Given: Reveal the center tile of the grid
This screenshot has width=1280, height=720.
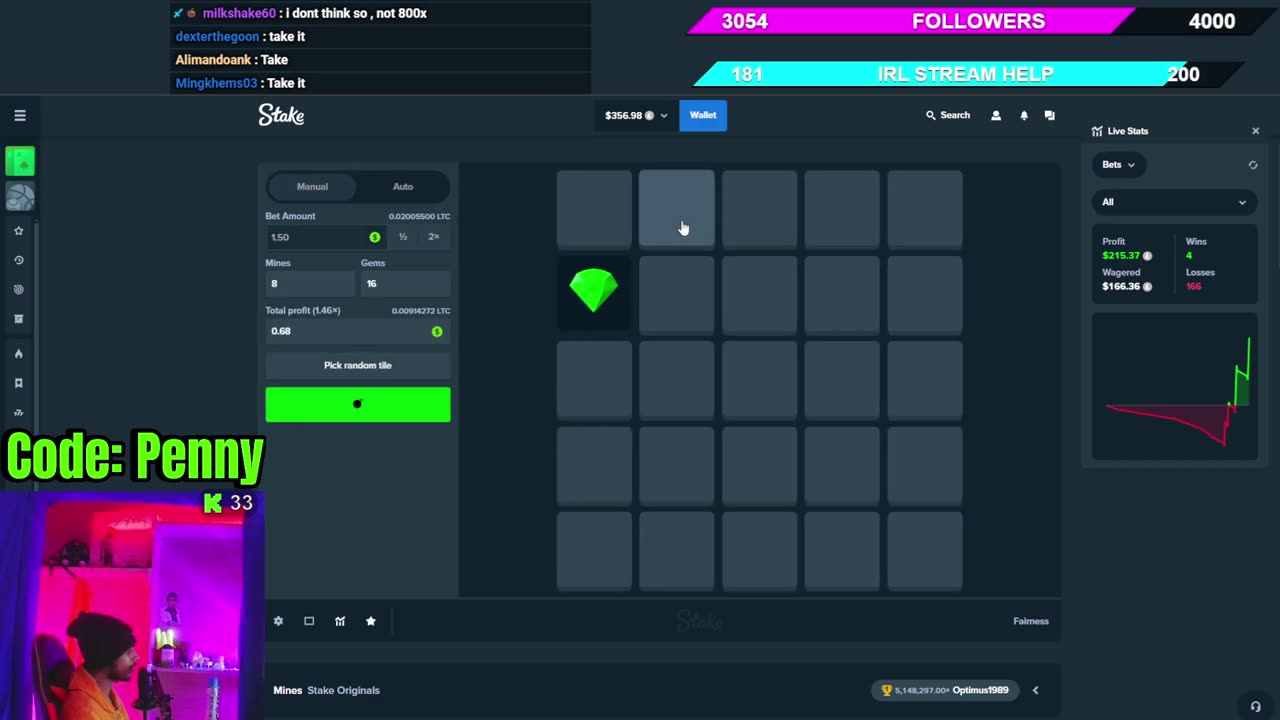Looking at the screenshot, I should click(760, 379).
